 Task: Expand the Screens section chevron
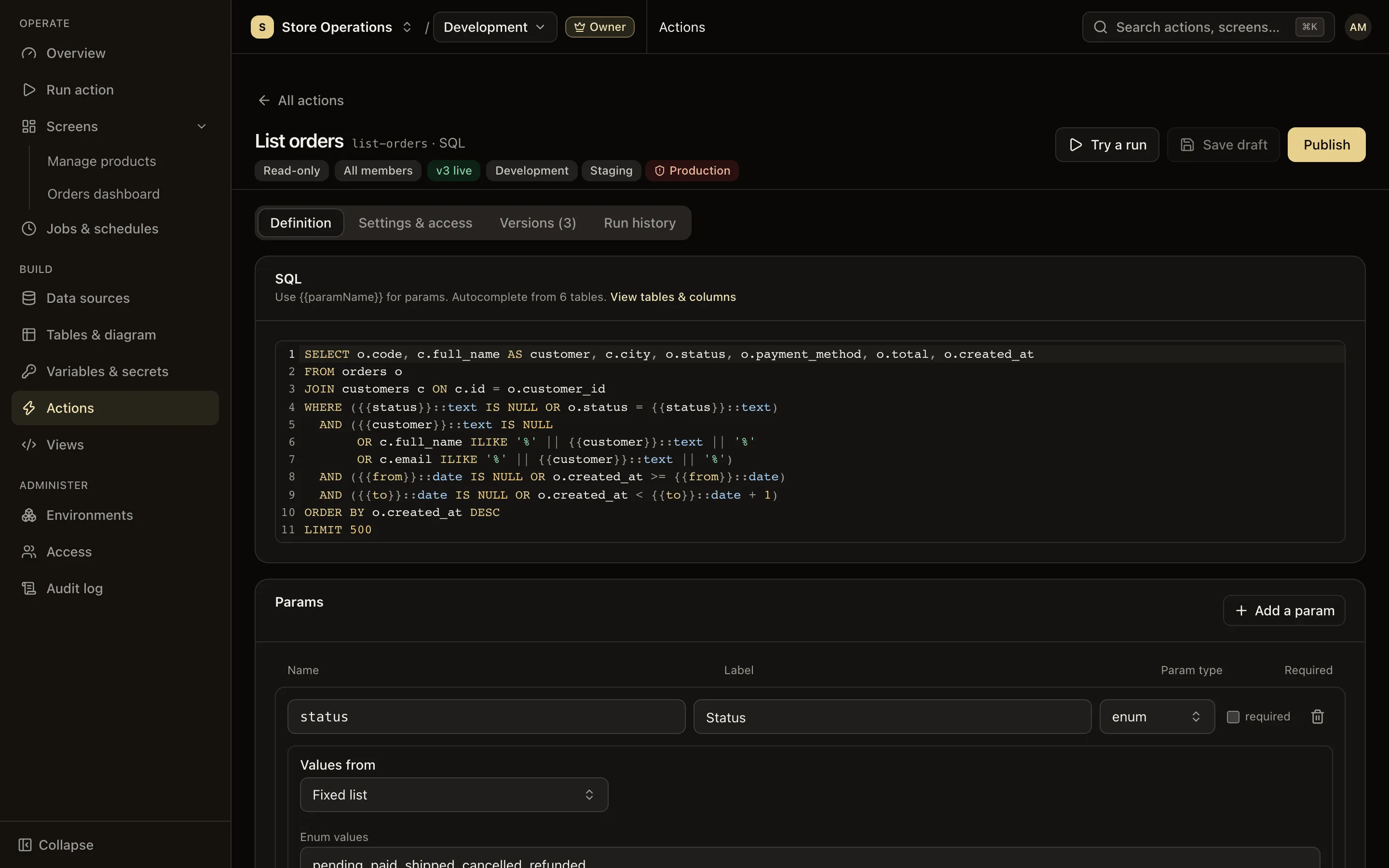pyautogui.click(x=202, y=126)
